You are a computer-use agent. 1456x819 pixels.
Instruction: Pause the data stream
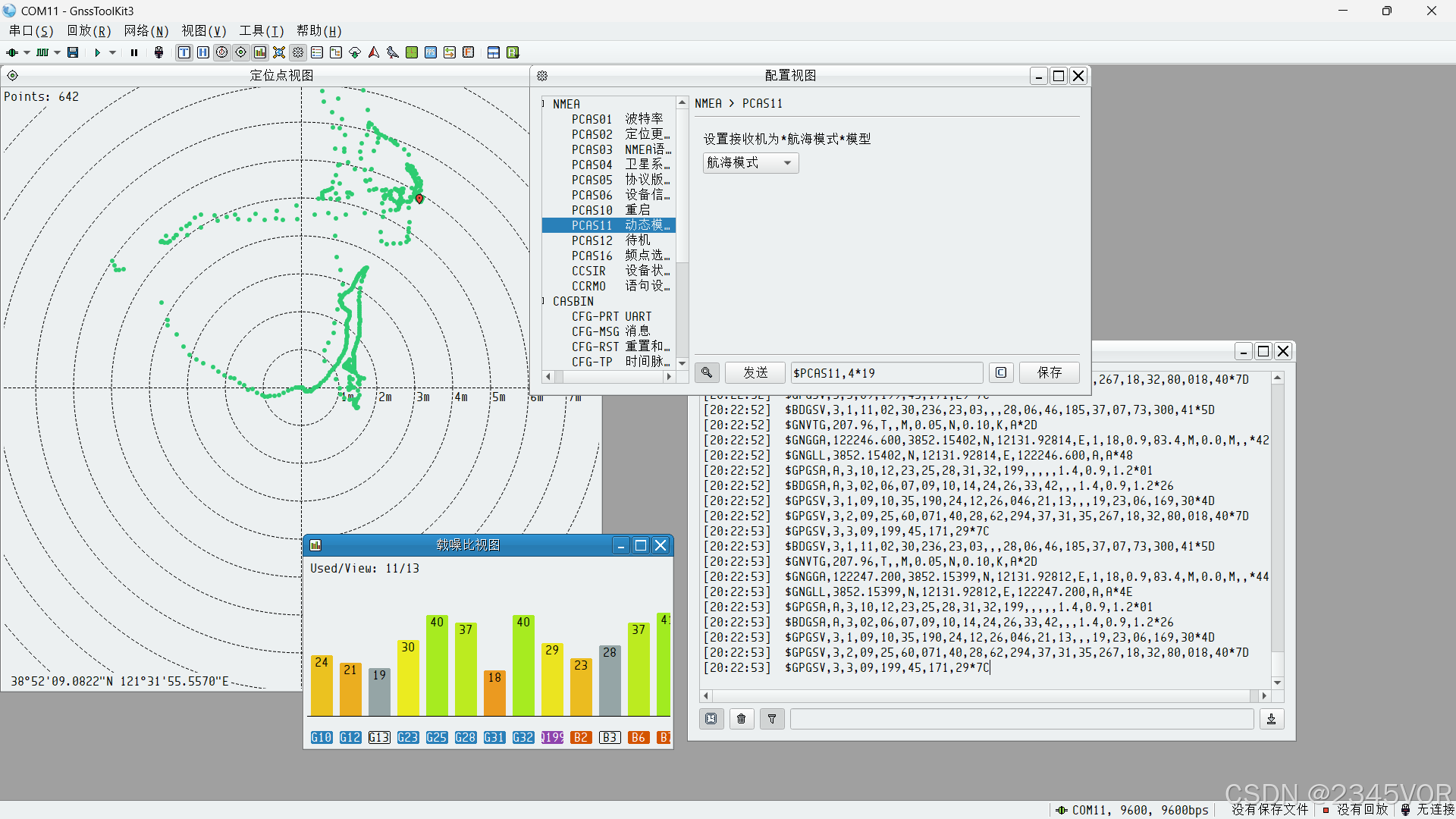134,52
